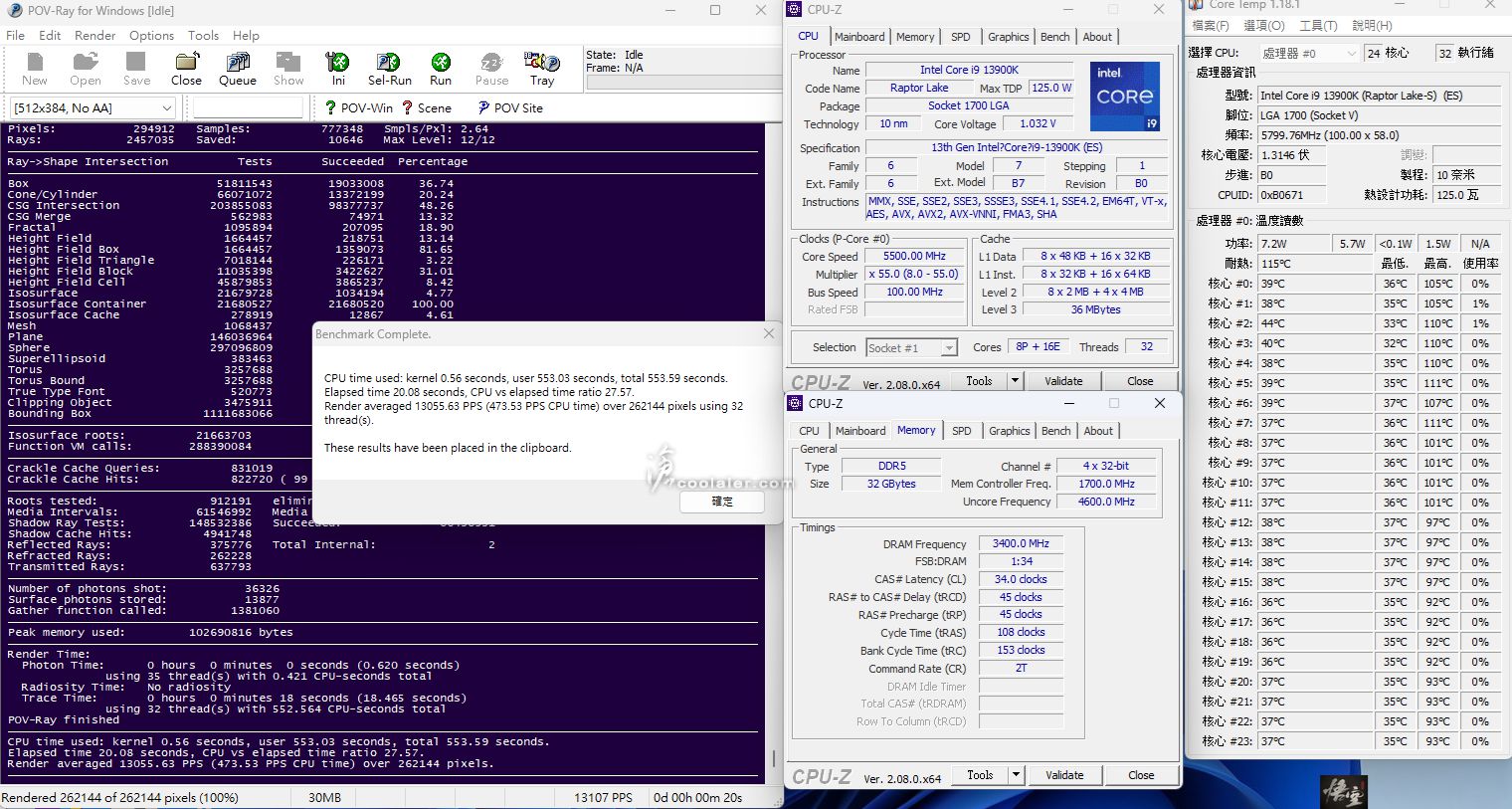This screenshot has height=809, width=1512.
Task: Start rendering with the Run icon
Action: (441, 69)
